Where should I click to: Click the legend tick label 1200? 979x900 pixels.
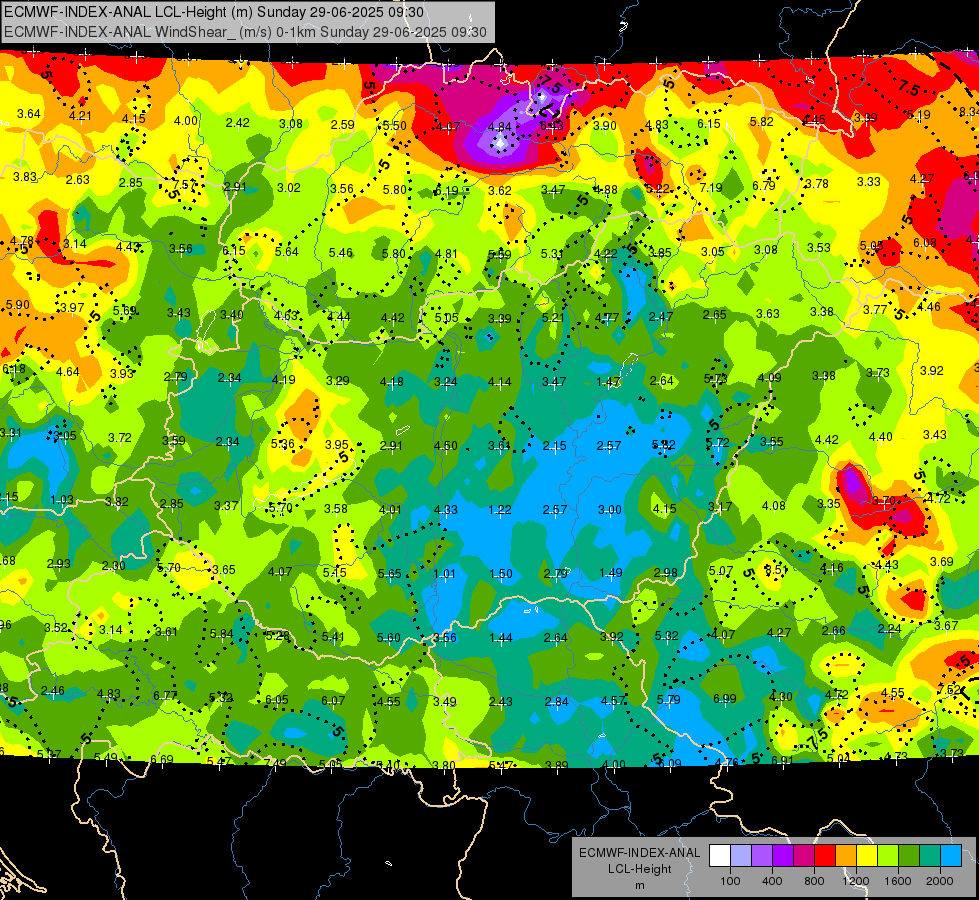[856, 881]
